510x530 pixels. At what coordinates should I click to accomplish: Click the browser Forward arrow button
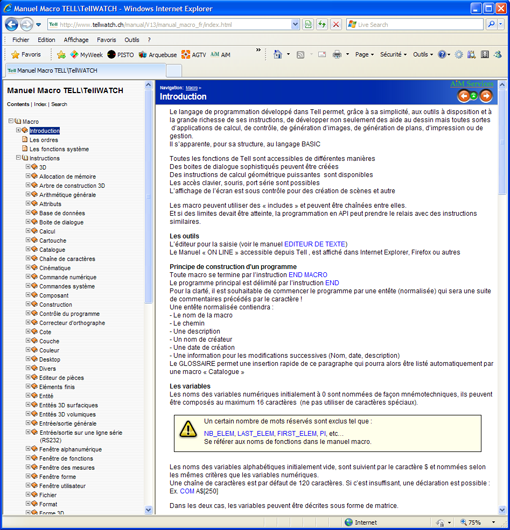[x=26, y=24]
